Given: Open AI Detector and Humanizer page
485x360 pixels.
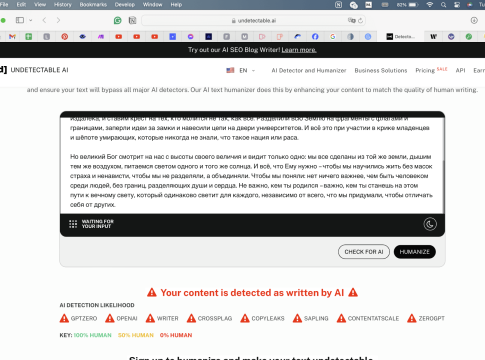Looking at the screenshot, I should click(309, 70).
